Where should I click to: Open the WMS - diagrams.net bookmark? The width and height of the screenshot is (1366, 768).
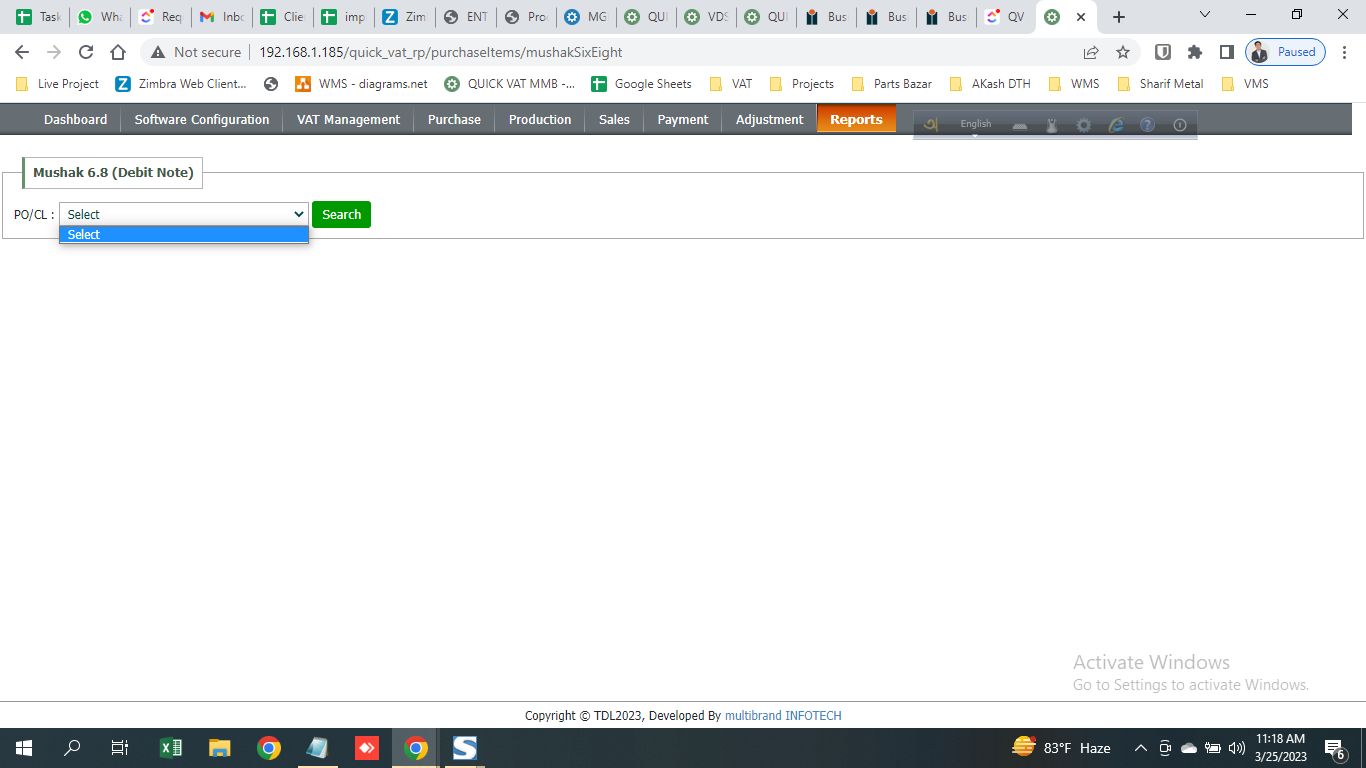(x=361, y=84)
